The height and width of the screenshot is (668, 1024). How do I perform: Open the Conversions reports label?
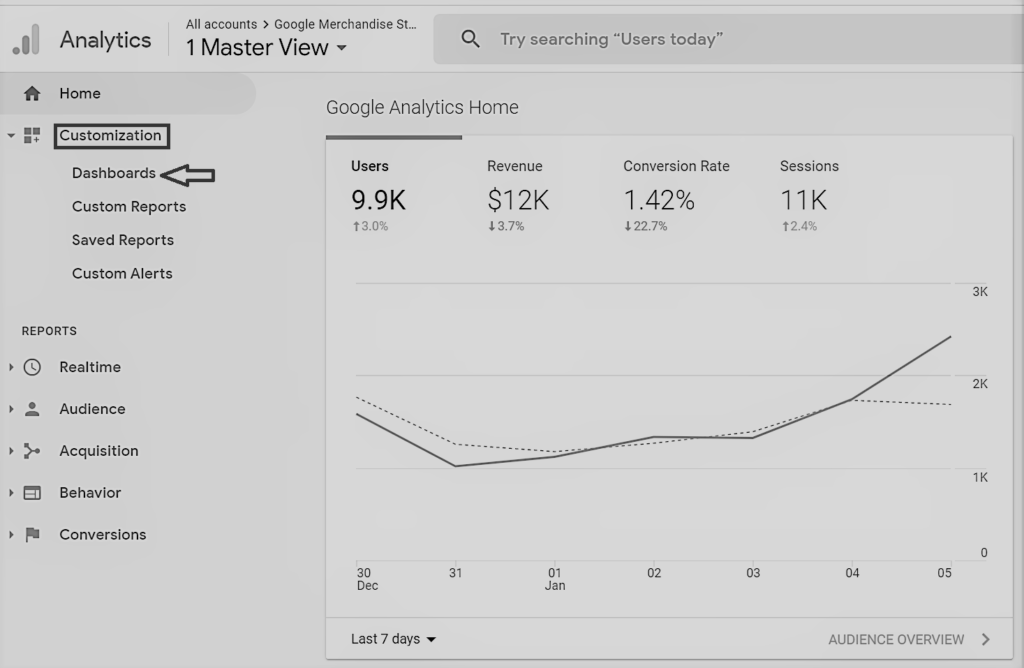click(103, 534)
